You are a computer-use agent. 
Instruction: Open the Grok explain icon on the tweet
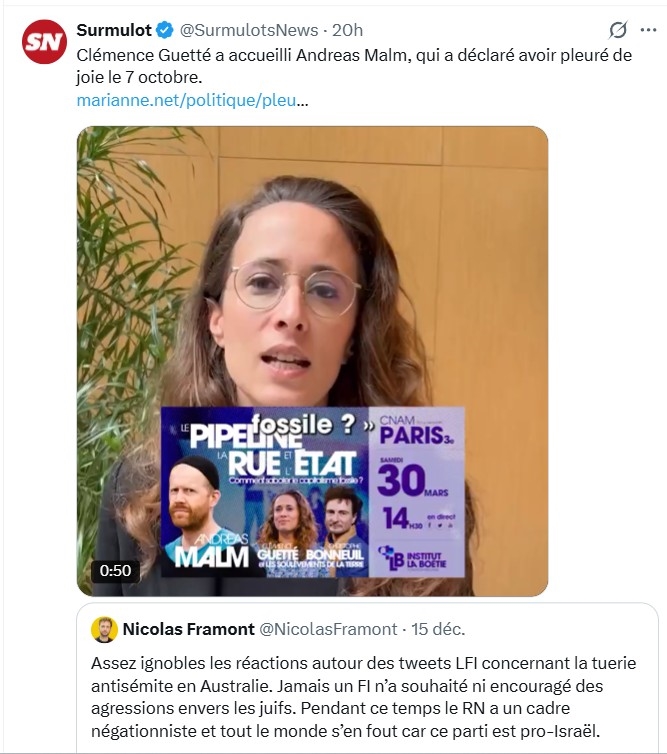tap(618, 30)
